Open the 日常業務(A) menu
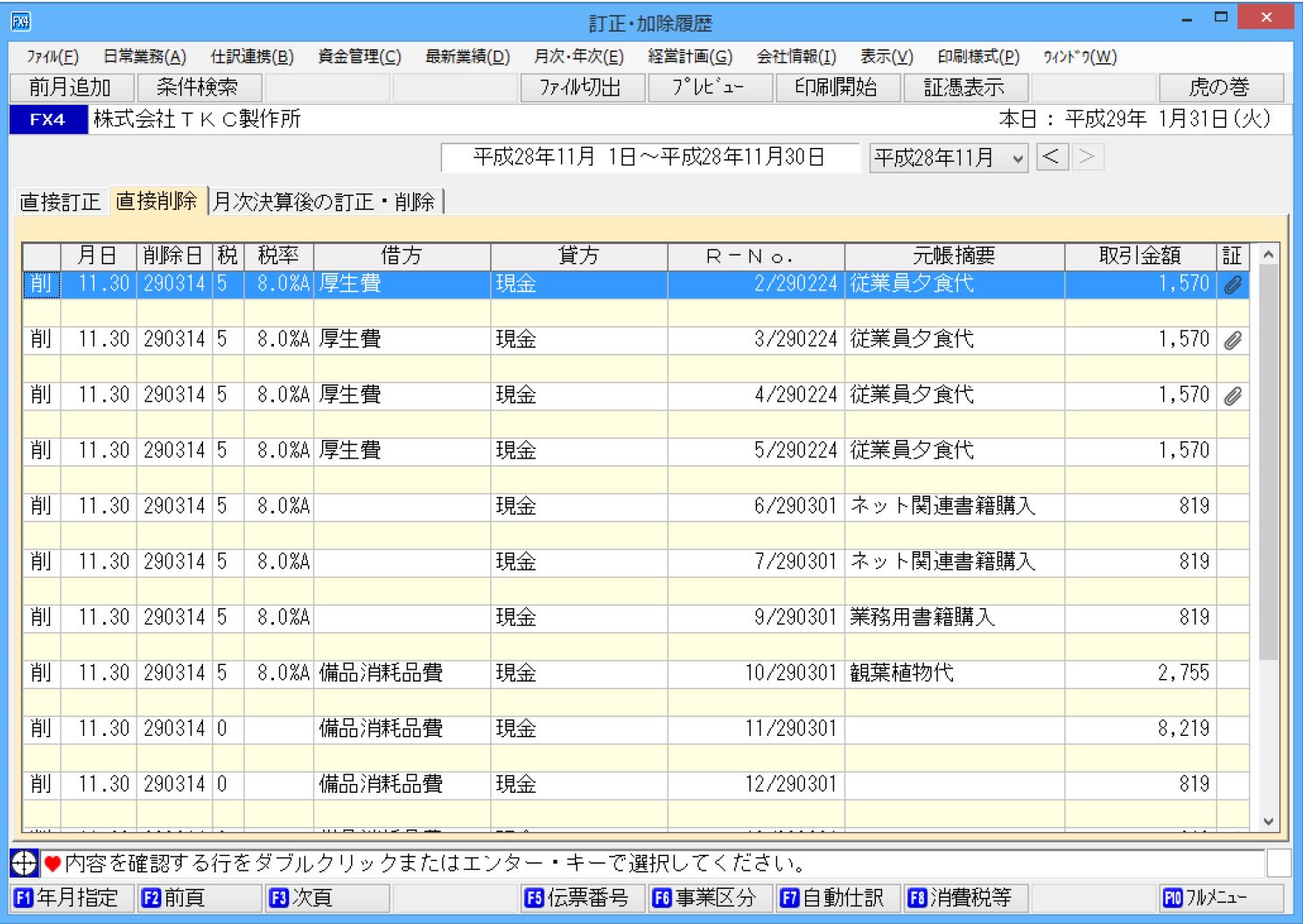 point(144,57)
